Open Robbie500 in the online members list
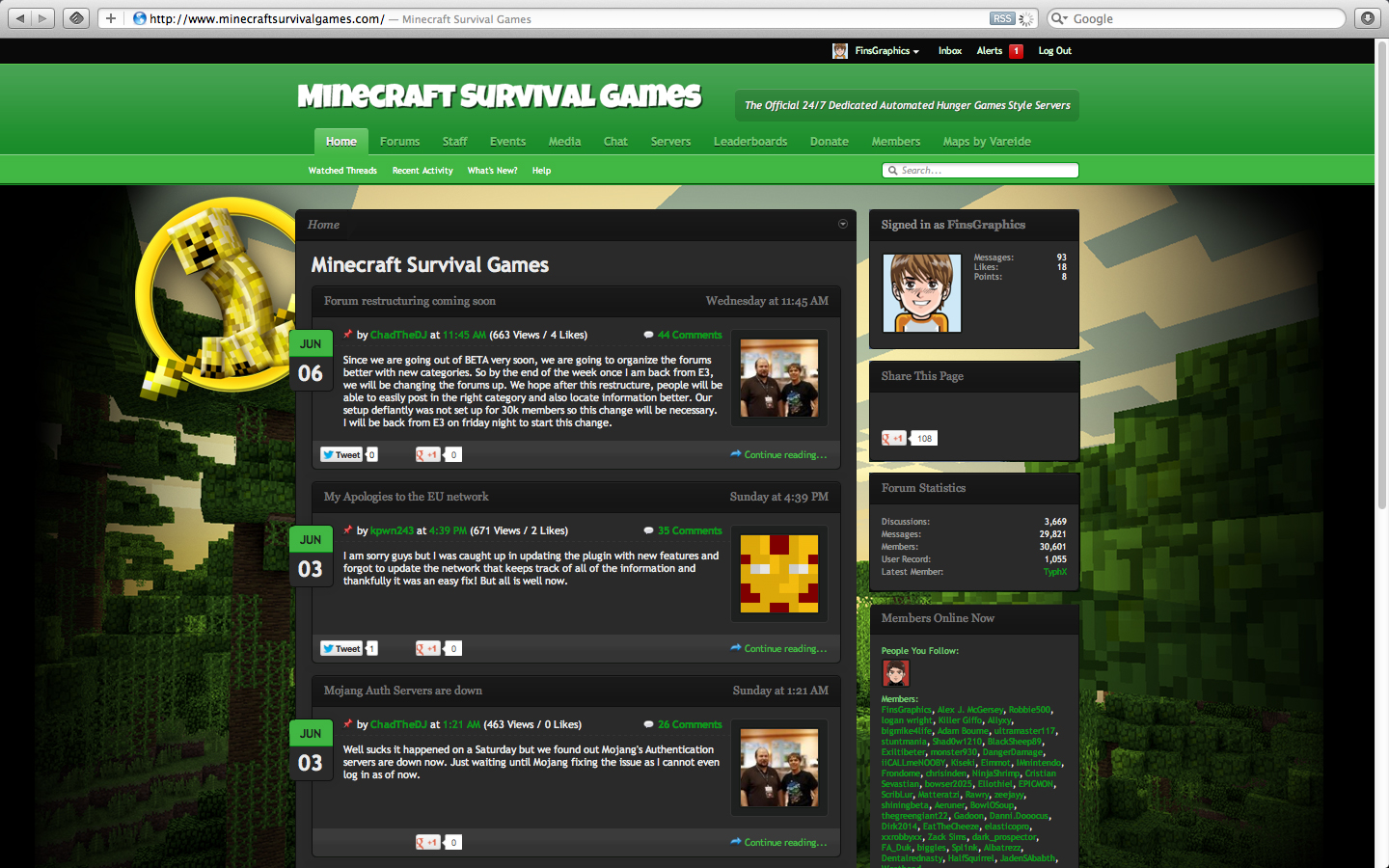Screen dimensions: 1389x868 coord(1029,710)
